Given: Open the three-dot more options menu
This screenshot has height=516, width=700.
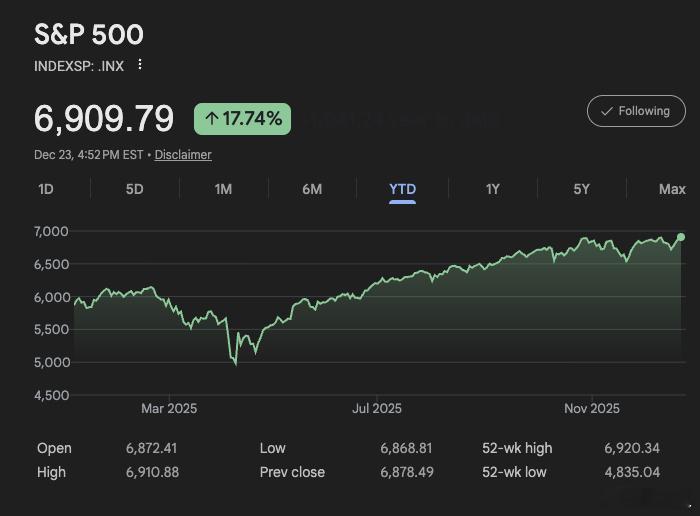Looking at the screenshot, I should (140, 65).
